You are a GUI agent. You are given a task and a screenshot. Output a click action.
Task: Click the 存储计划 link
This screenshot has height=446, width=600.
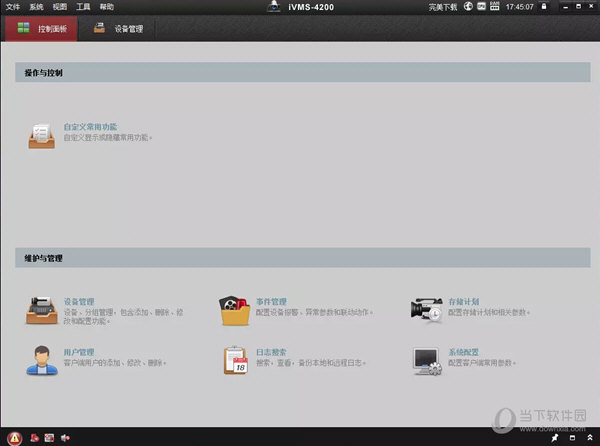pyautogui.click(x=464, y=301)
